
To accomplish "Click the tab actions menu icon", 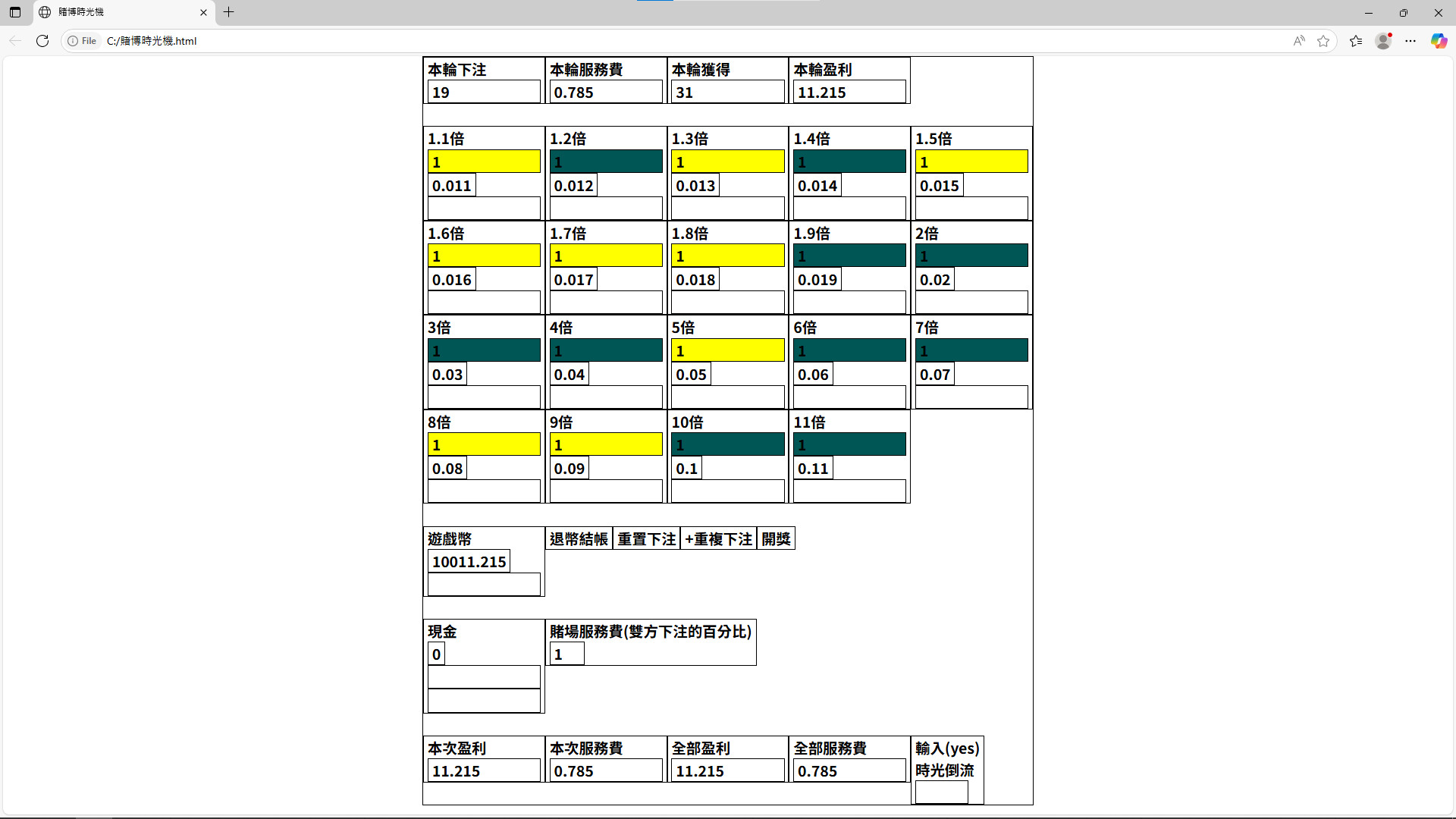I will pyautogui.click(x=15, y=12).
